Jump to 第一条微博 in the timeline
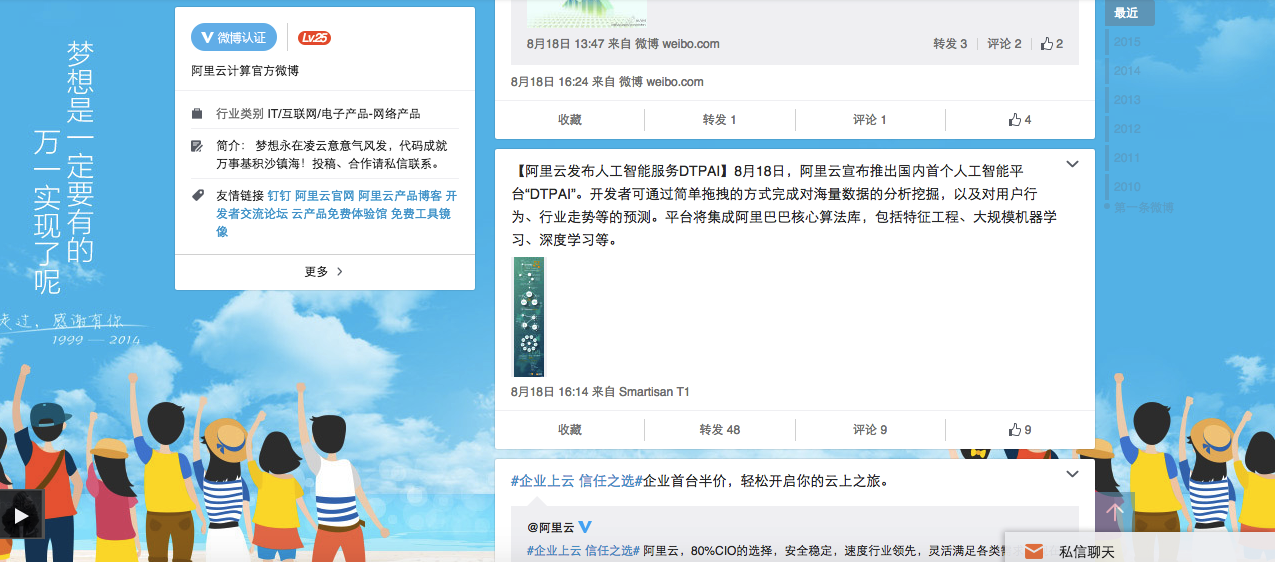1275x562 pixels. click(1144, 208)
